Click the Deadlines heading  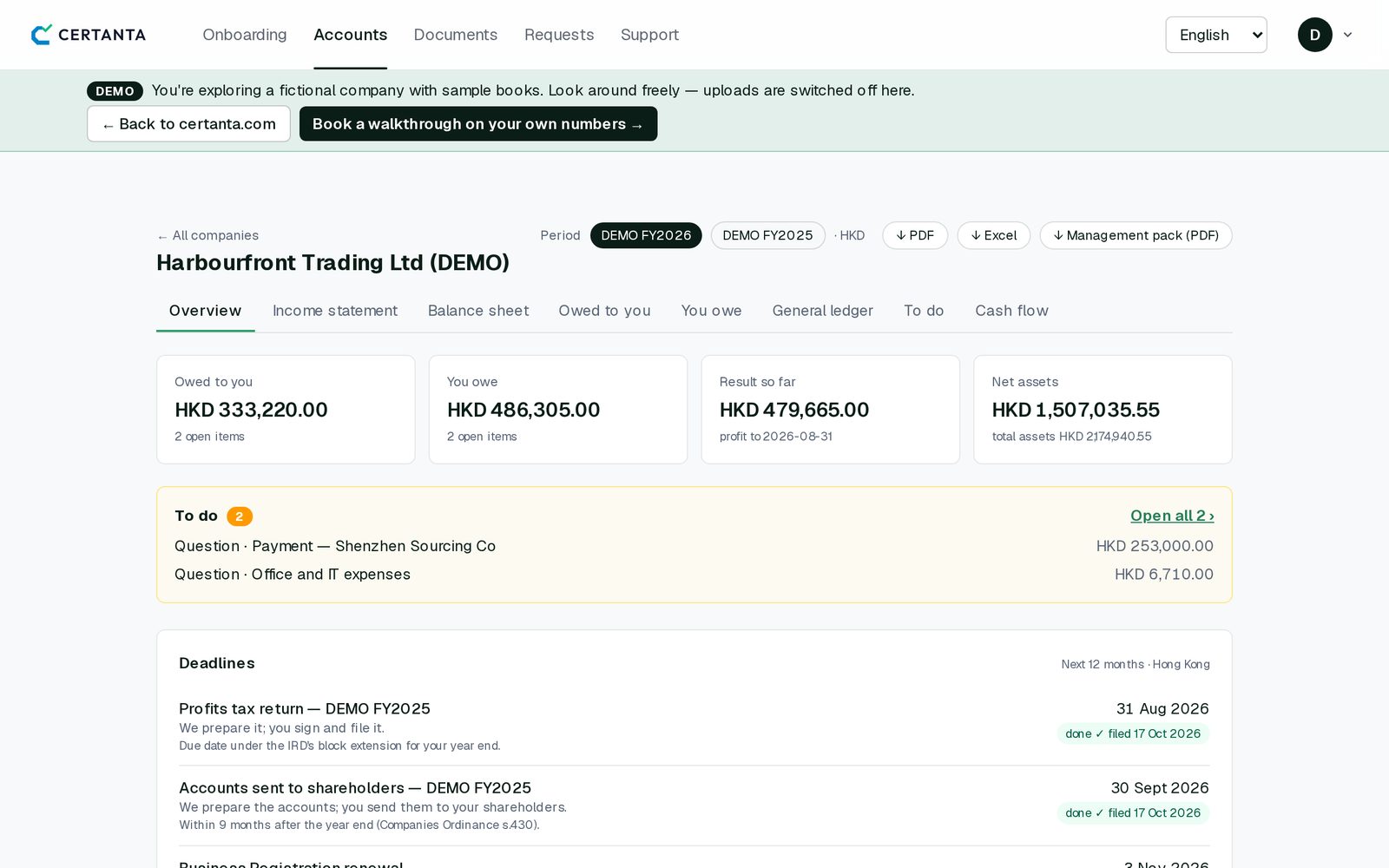click(217, 663)
